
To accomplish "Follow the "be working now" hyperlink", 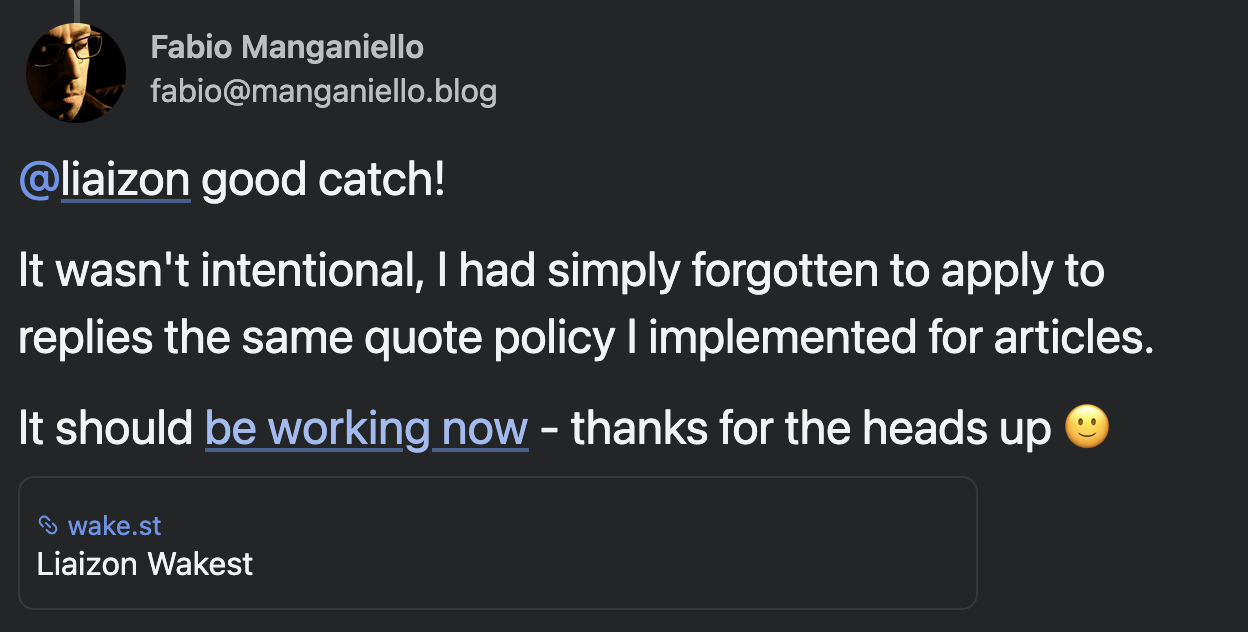I will (366, 429).
